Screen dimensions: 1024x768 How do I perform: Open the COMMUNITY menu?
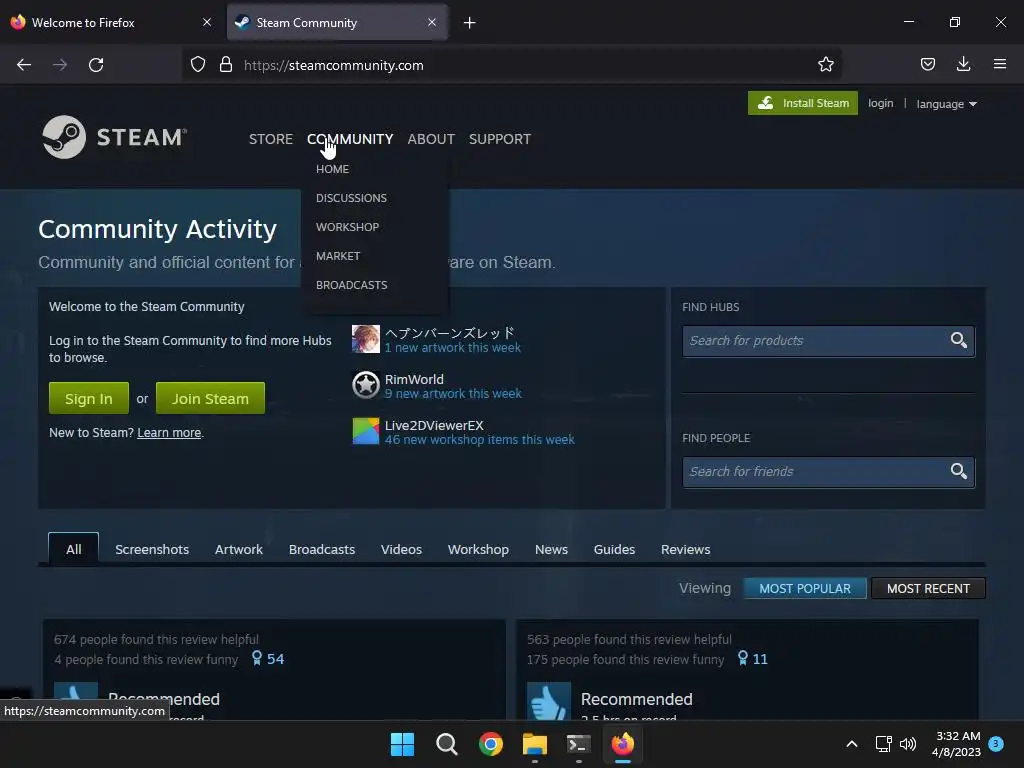click(350, 139)
